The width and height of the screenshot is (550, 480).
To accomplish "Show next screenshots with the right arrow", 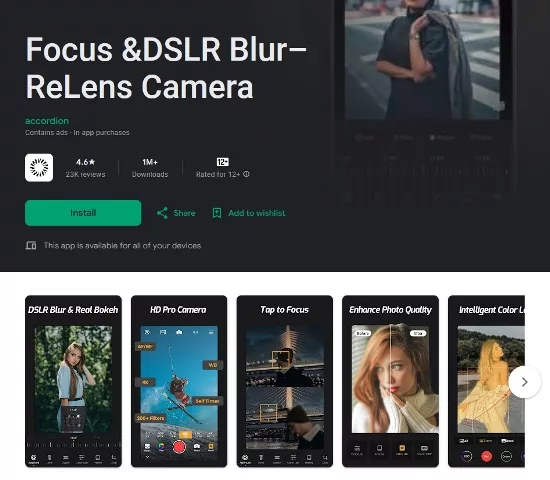I will coord(524,382).
